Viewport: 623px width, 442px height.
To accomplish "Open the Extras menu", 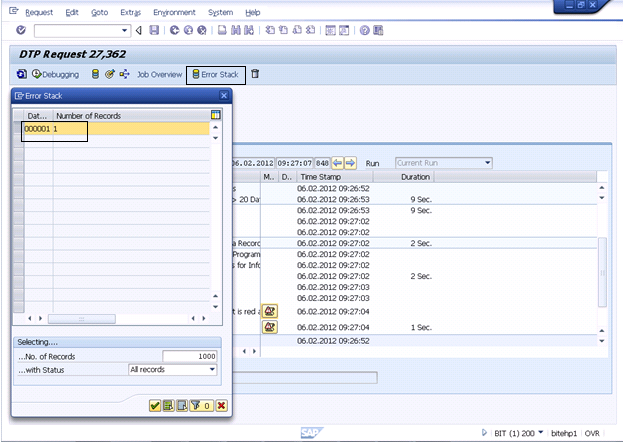I will 130,12.
